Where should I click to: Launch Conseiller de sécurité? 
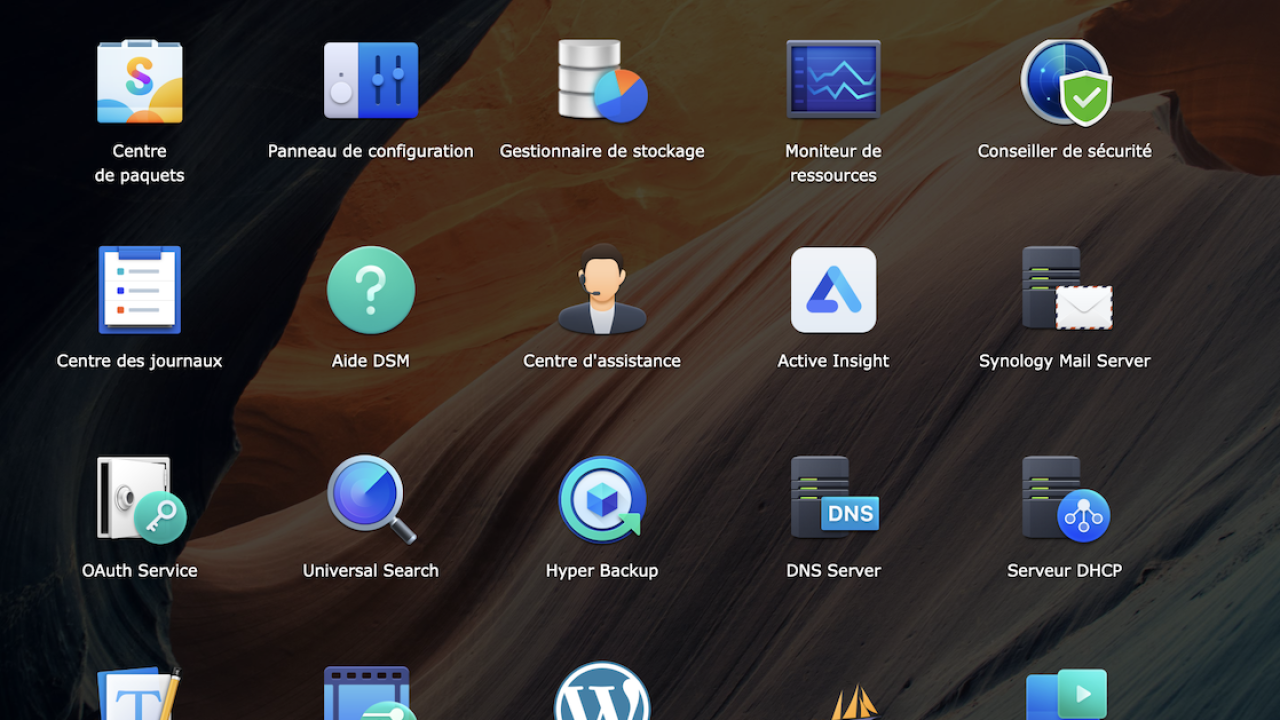point(1065,81)
